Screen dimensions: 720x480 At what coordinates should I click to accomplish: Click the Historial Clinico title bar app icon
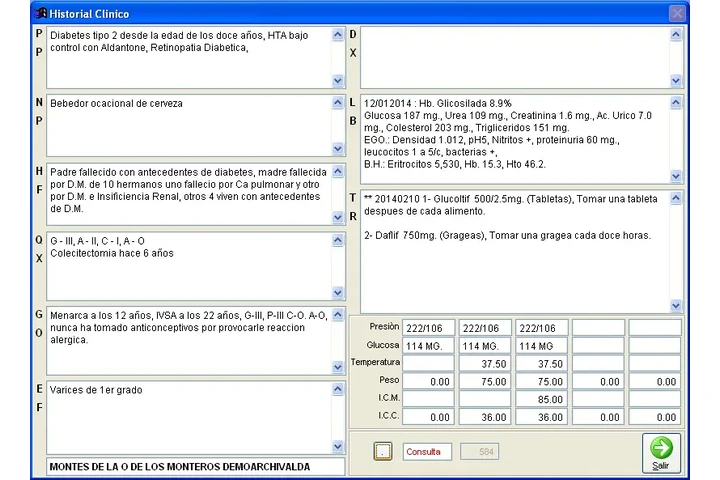pos(41,13)
